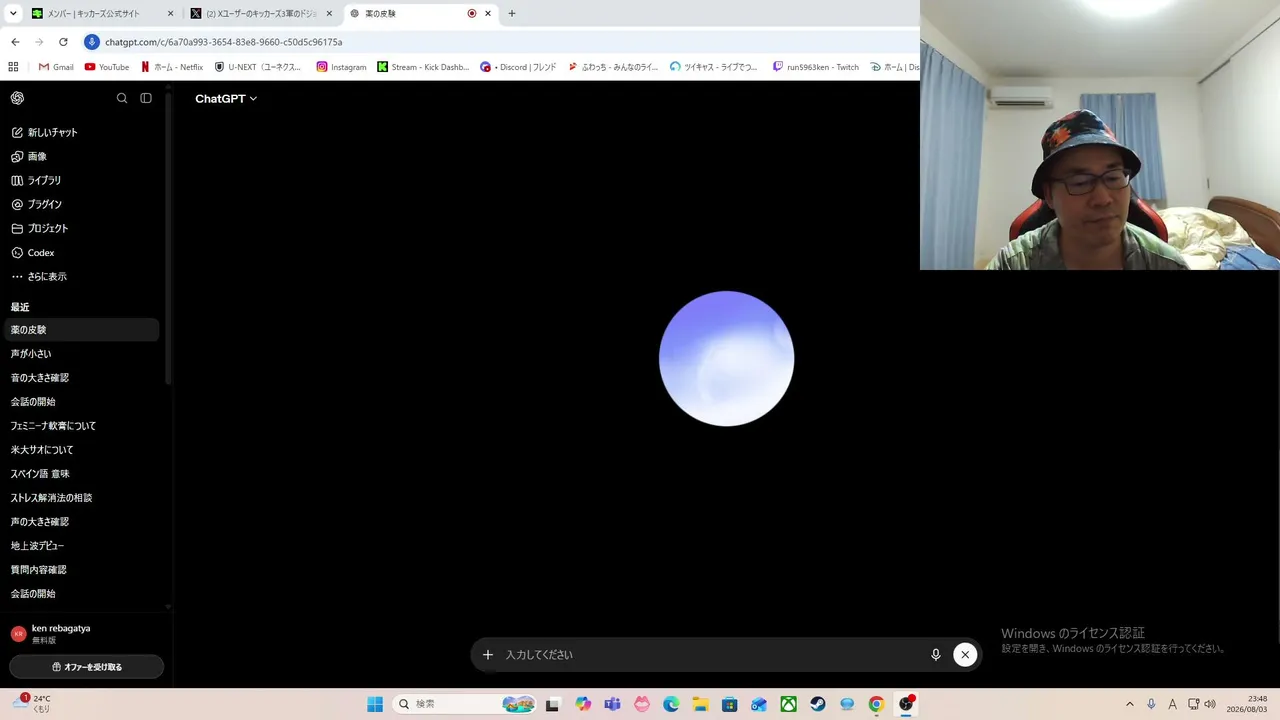This screenshot has height=720, width=1280.
Task: Open the ツイキャス bookmark
Action: point(714,67)
